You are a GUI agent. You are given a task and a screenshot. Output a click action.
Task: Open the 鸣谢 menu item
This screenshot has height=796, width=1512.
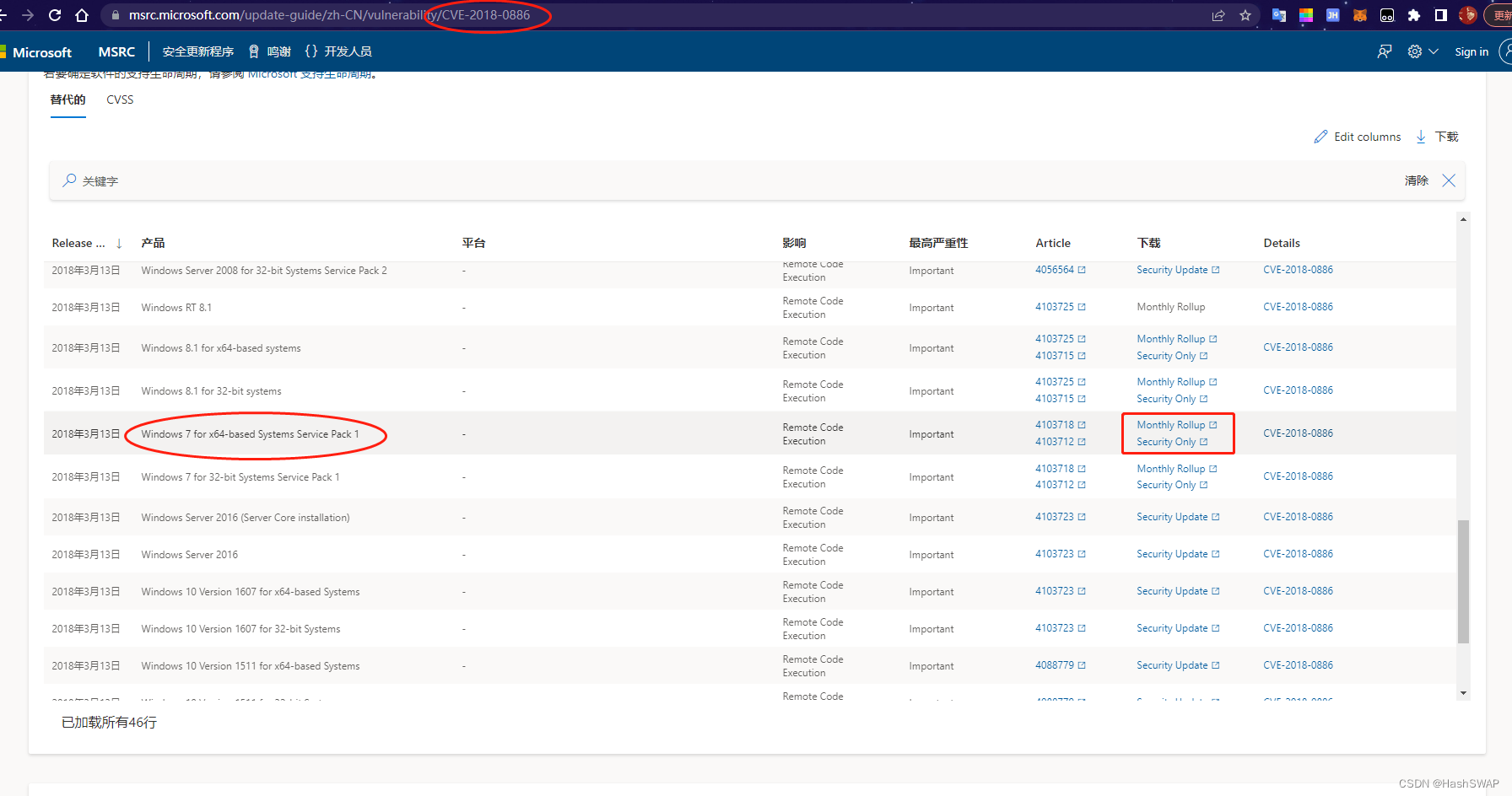pos(278,51)
